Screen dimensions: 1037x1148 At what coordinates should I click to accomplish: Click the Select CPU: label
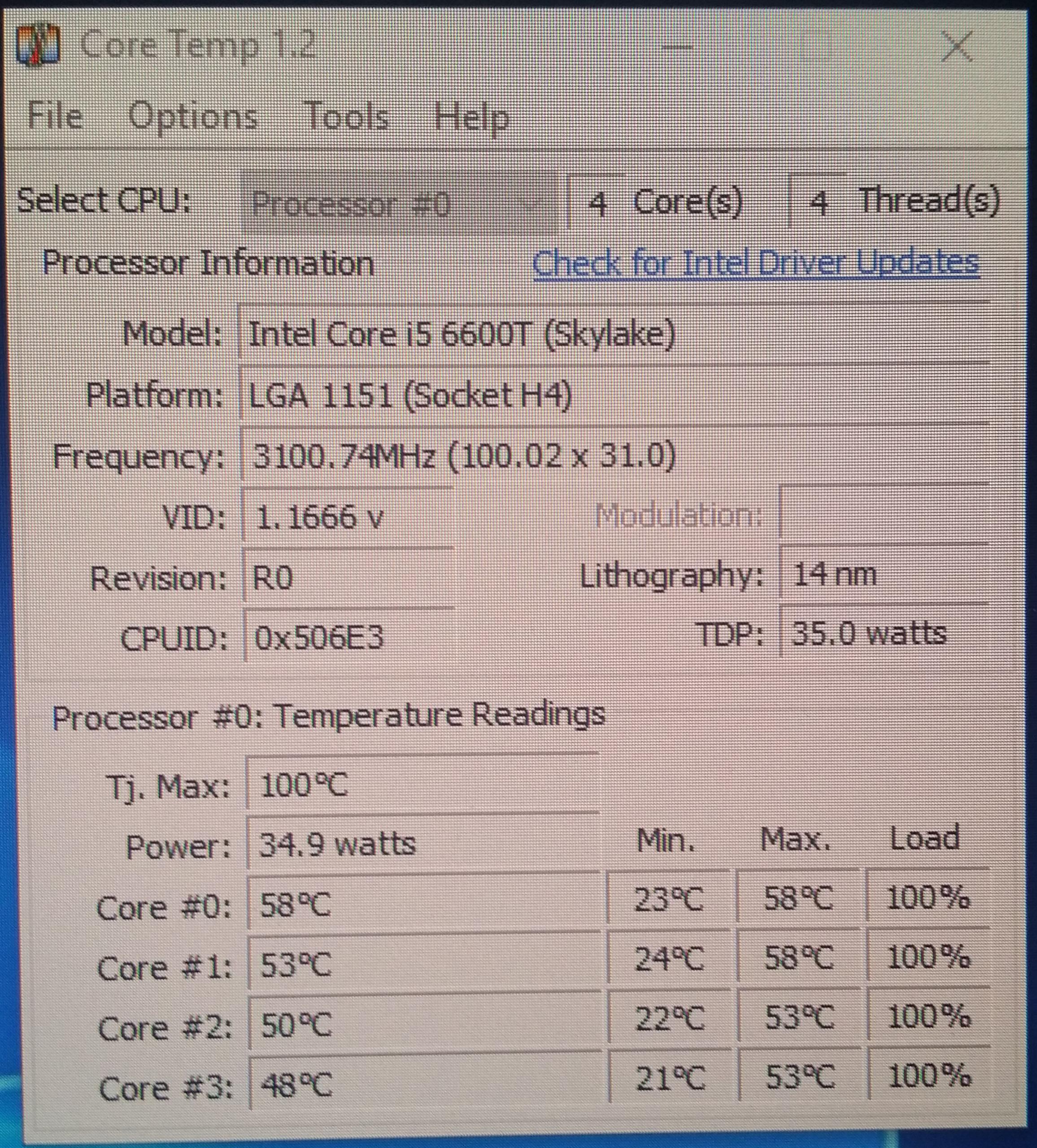pos(104,200)
